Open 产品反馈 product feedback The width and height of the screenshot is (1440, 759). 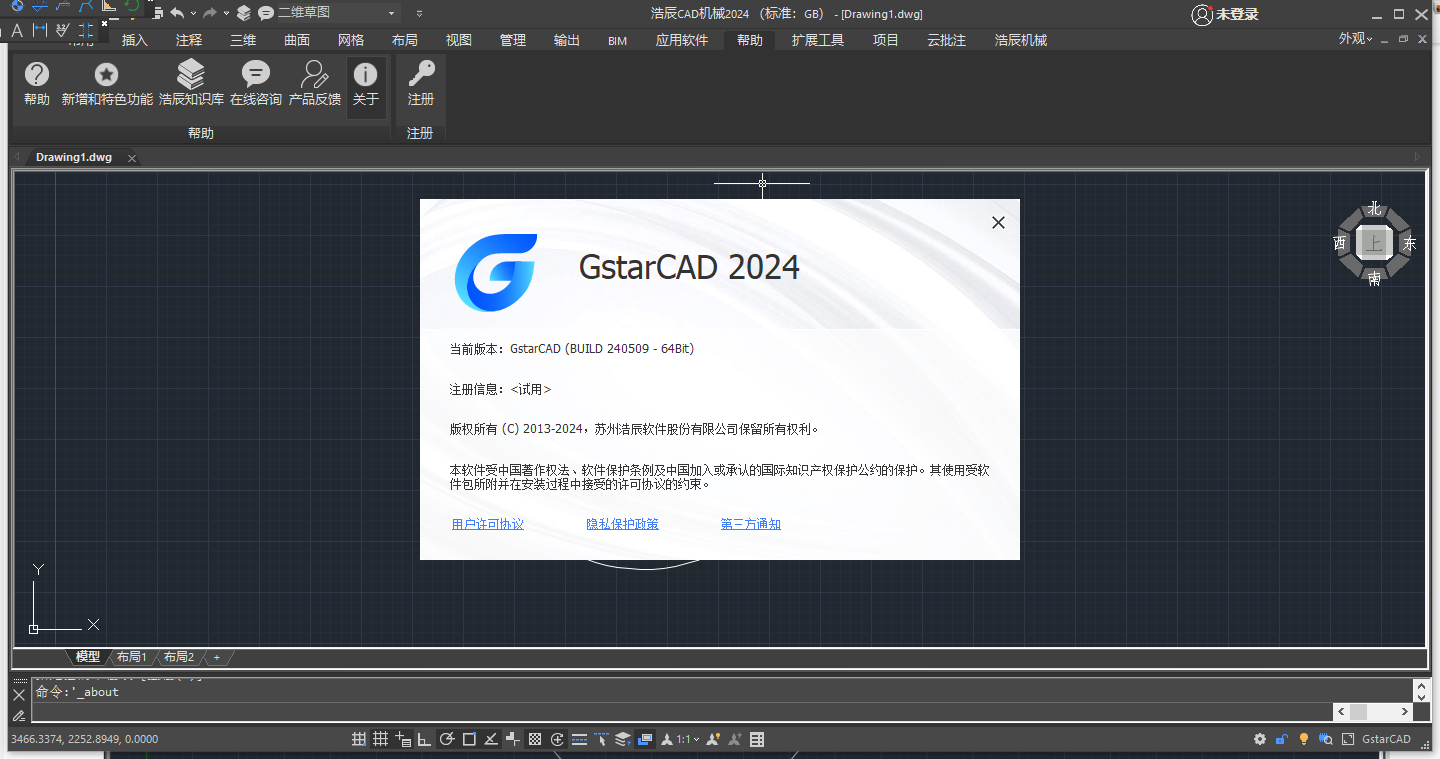315,83
